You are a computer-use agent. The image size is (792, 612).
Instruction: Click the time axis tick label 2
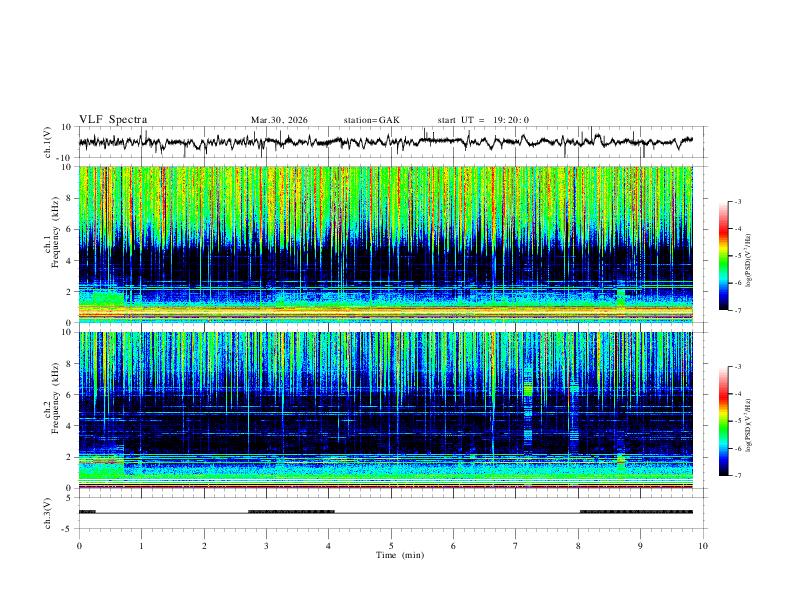click(204, 546)
